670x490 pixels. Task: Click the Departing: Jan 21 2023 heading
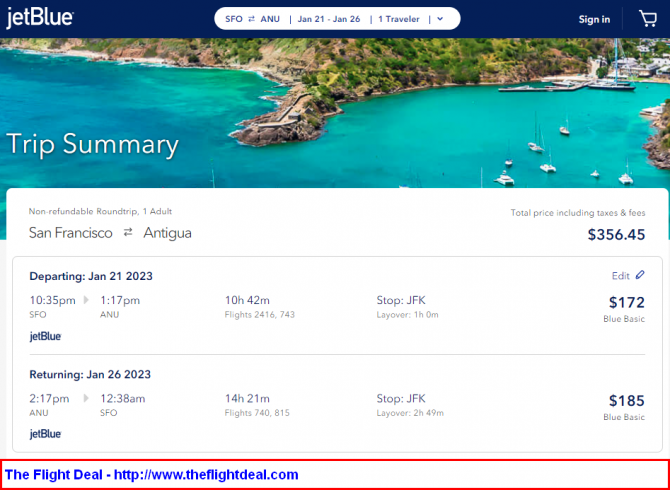[x=91, y=276]
